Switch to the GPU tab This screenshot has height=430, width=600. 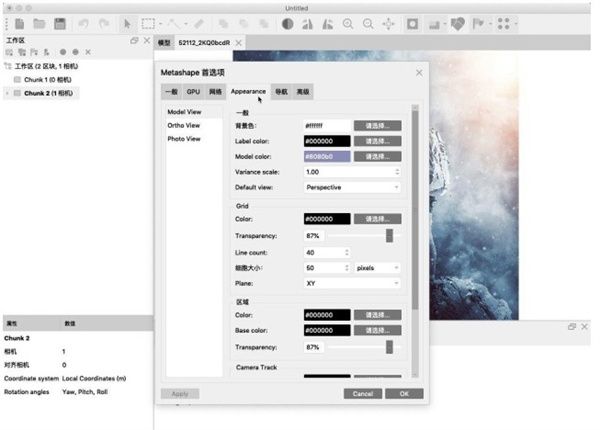(193, 91)
